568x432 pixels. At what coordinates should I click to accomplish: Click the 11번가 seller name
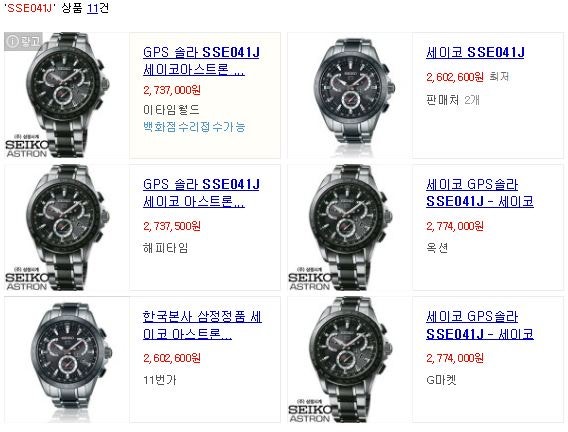click(x=160, y=380)
